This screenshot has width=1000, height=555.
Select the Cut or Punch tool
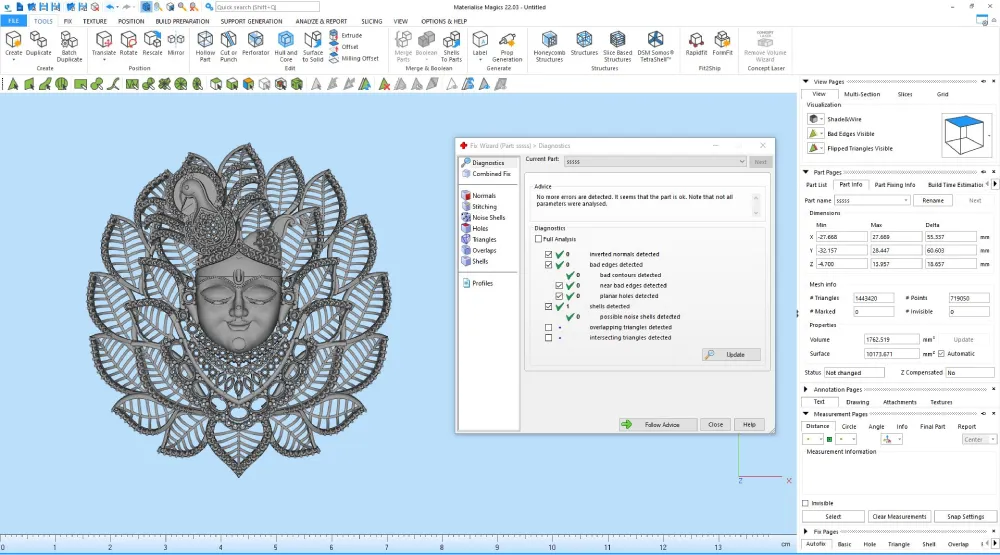point(228,46)
